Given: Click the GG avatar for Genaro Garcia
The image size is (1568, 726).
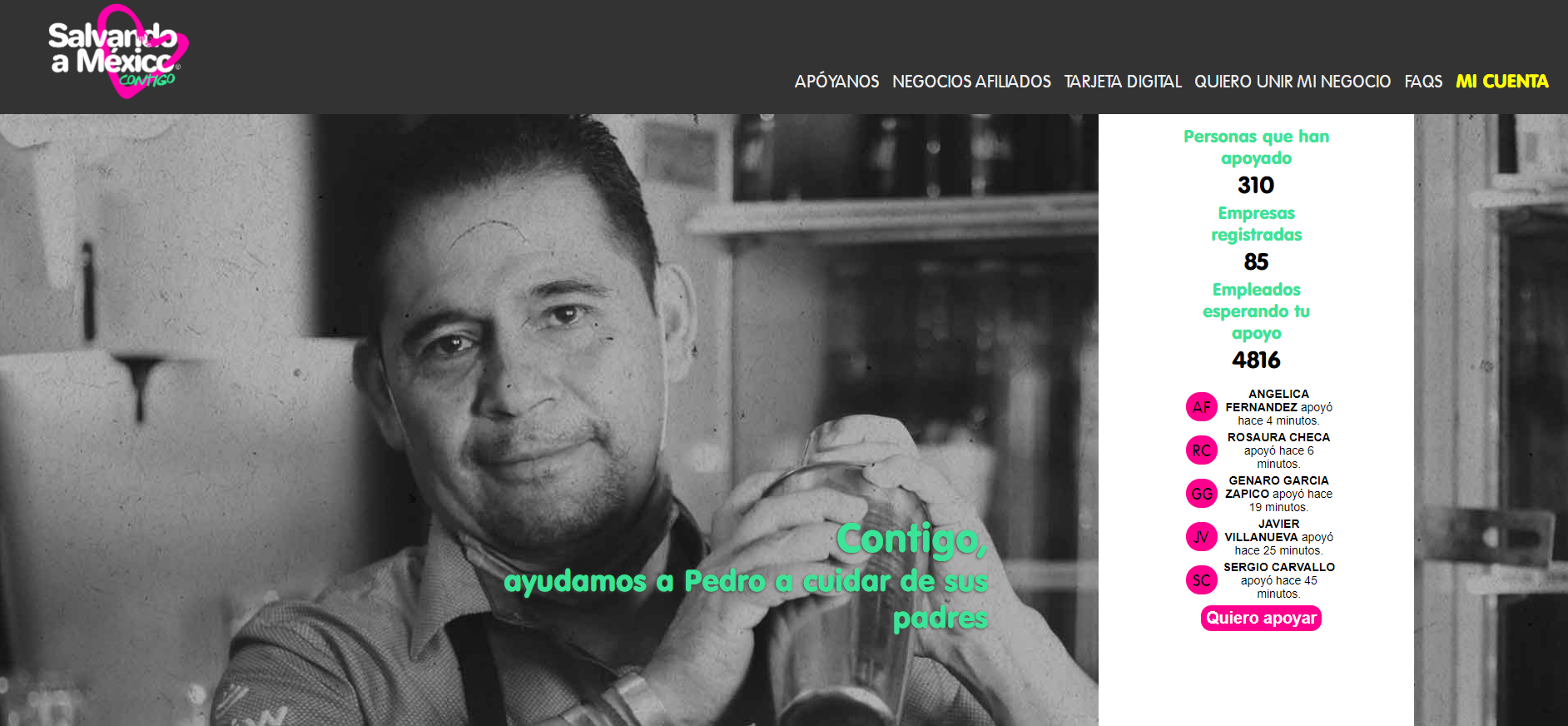Looking at the screenshot, I should (1201, 494).
